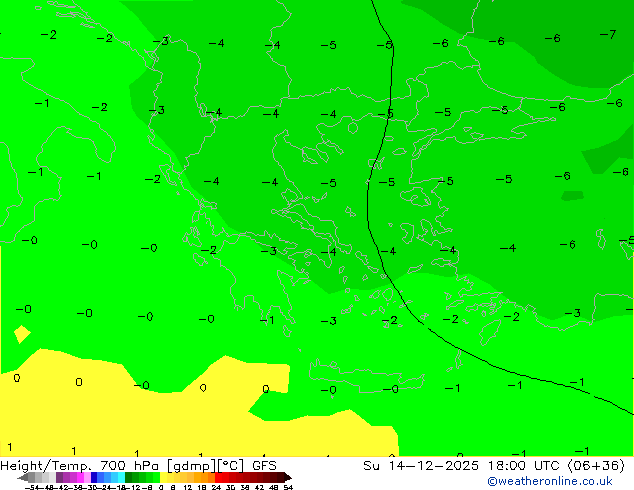Viewport: 634px width, 490px height.
Task: Click the 'GFS' model label
Action: click(x=264, y=465)
